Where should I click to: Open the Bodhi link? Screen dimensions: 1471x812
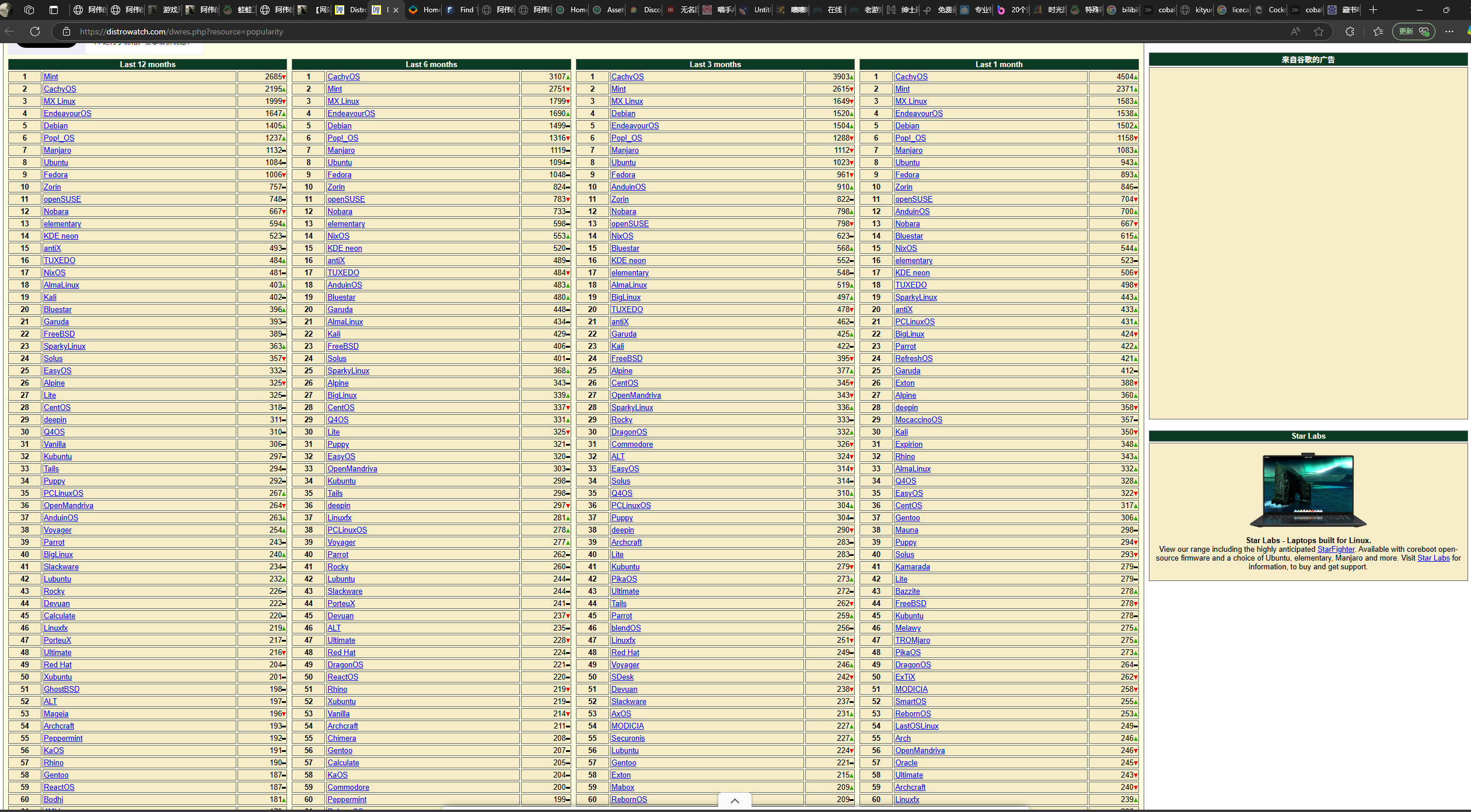point(53,800)
